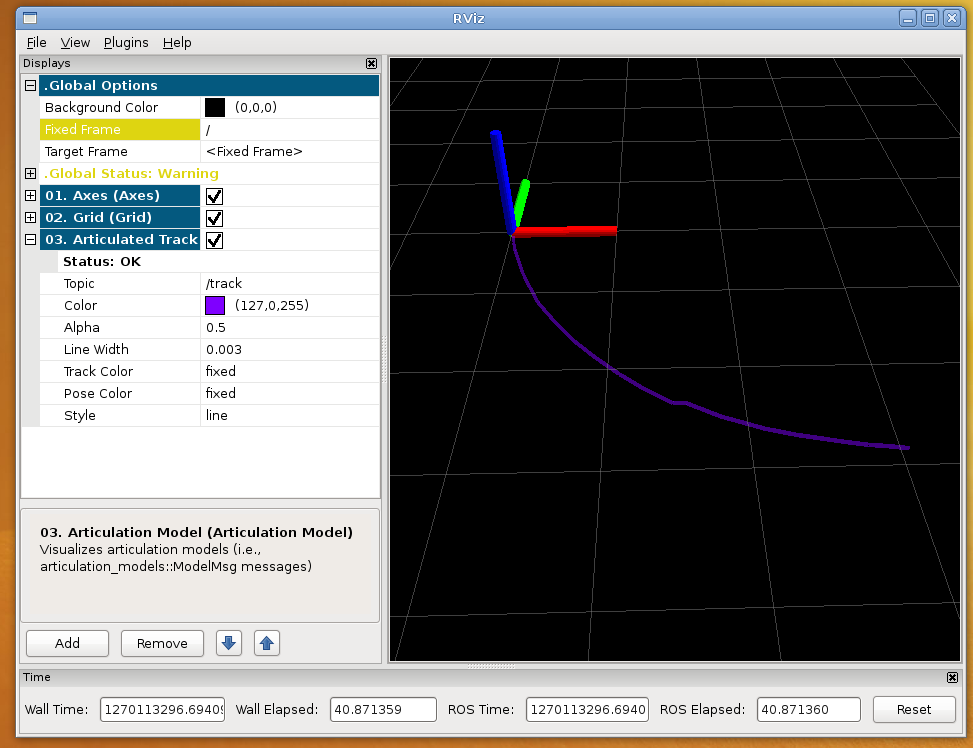The width and height of the screenshot is (973, 748).
Task: Click the move display up arrow icon
Action: point(266,643)
